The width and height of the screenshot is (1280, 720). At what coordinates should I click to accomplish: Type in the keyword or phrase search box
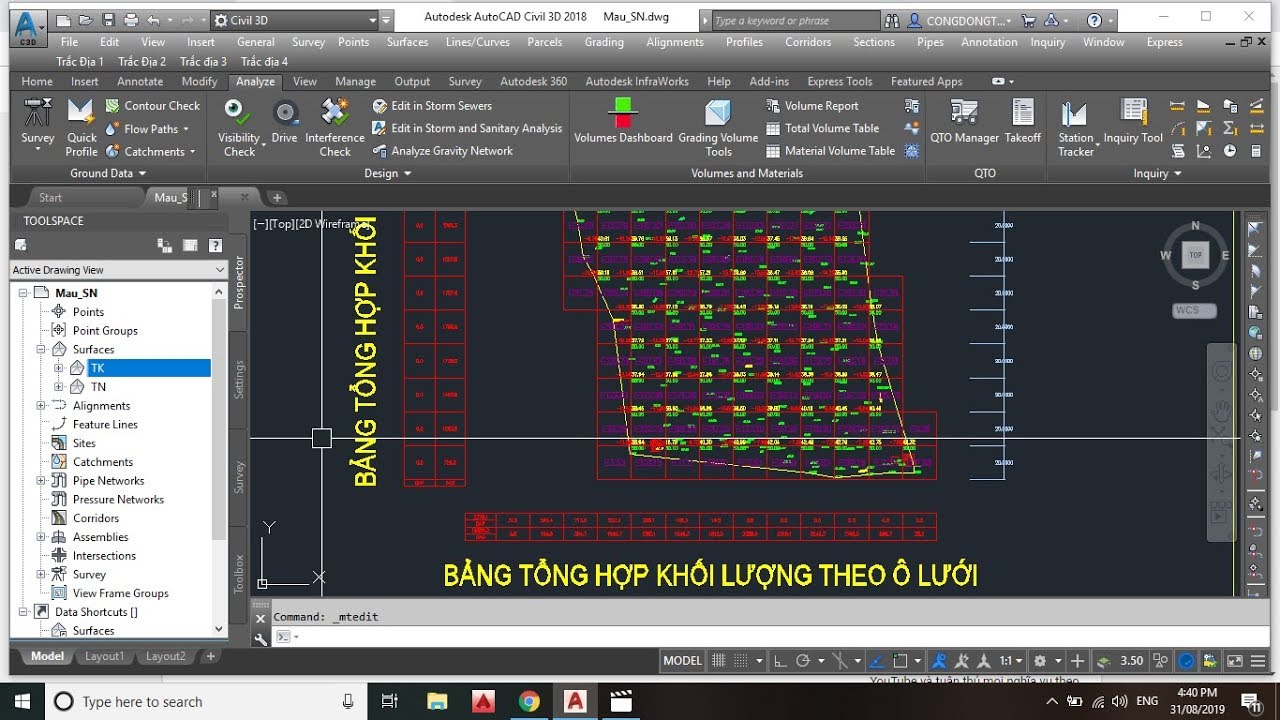coord(795,20)
